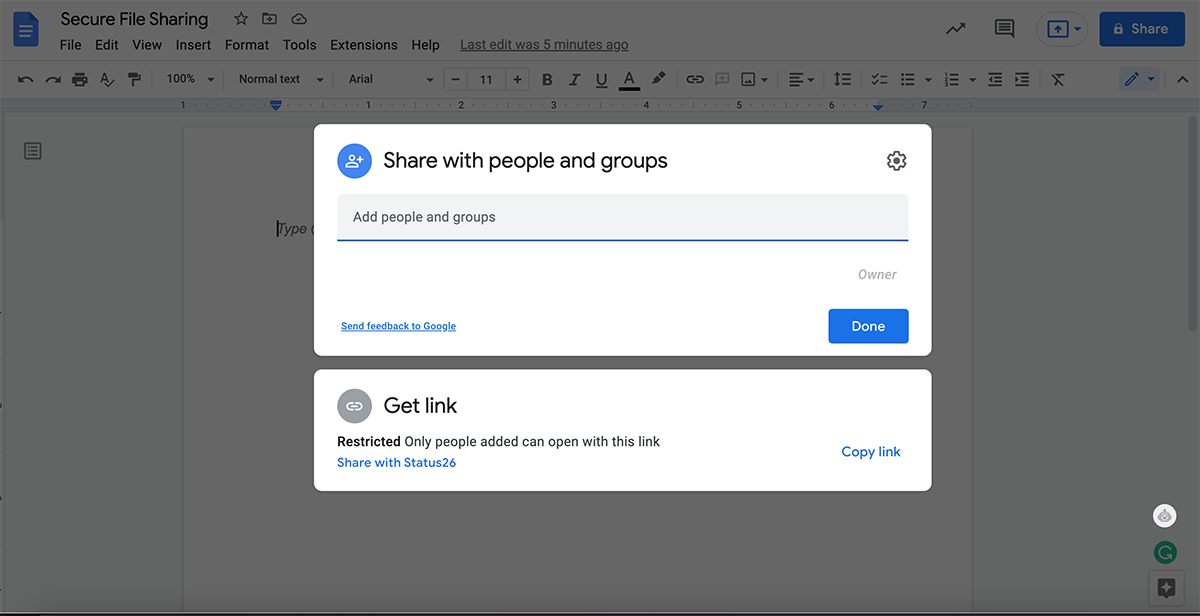Select the paint format tool
Viewport: 1200px width, 616px height.
(134, 79)
